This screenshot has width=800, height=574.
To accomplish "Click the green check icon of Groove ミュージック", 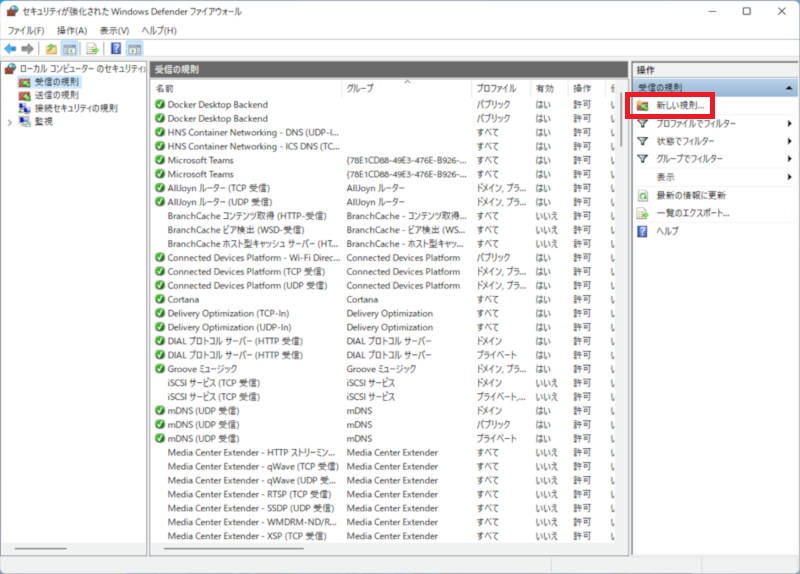I will pos(160,368).
